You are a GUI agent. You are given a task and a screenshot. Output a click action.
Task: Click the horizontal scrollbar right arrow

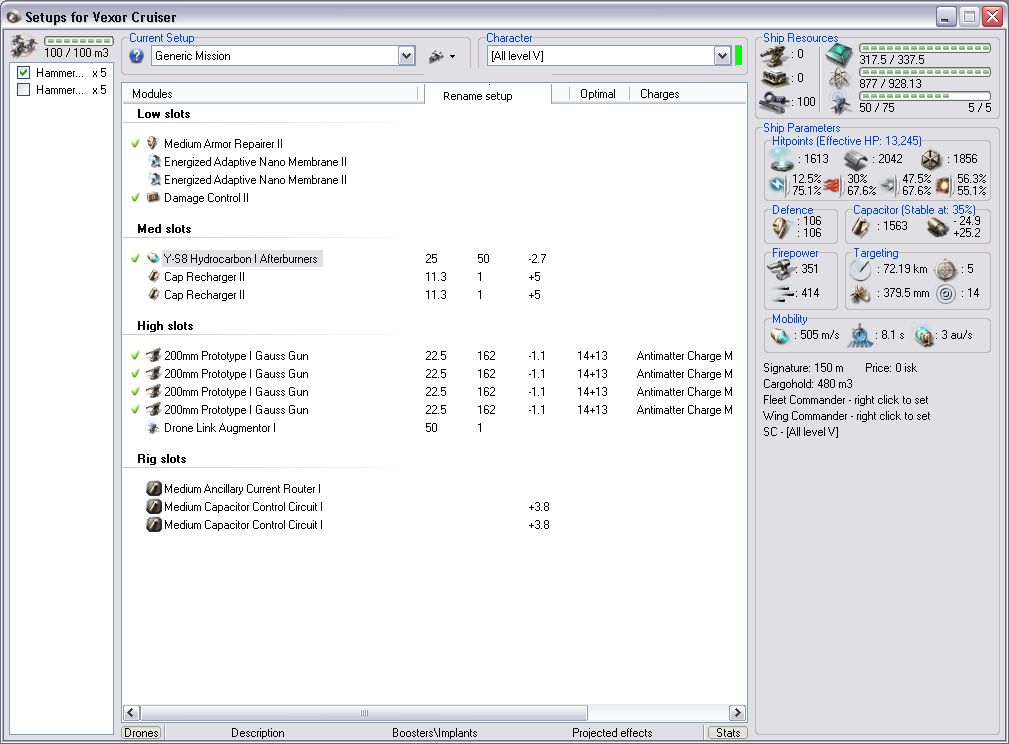click(737, 712)
